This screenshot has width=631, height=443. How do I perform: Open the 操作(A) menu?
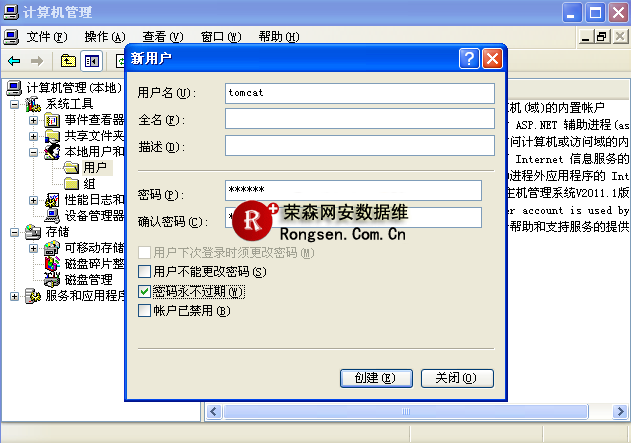pyautogui.click(x=105, y=37)
